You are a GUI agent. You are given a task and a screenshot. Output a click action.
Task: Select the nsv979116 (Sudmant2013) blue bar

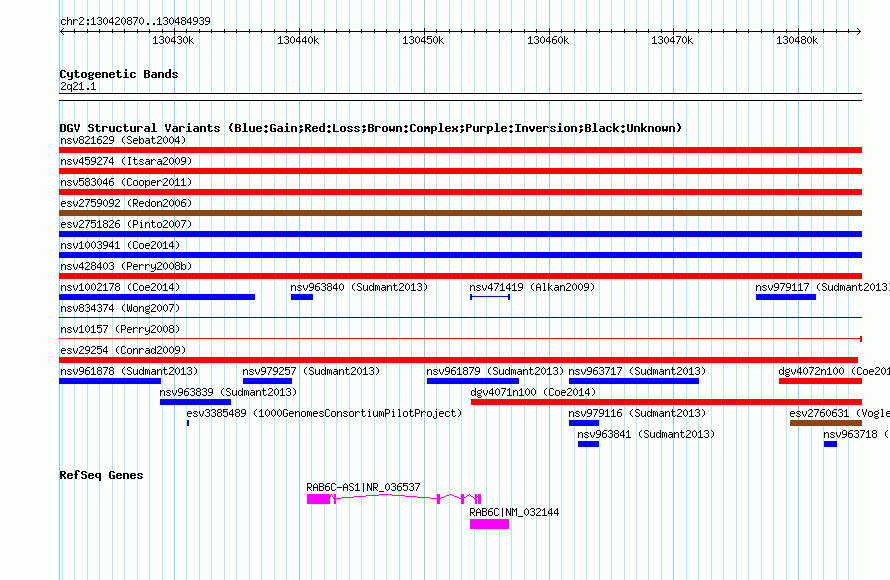(x=584, y=423)
